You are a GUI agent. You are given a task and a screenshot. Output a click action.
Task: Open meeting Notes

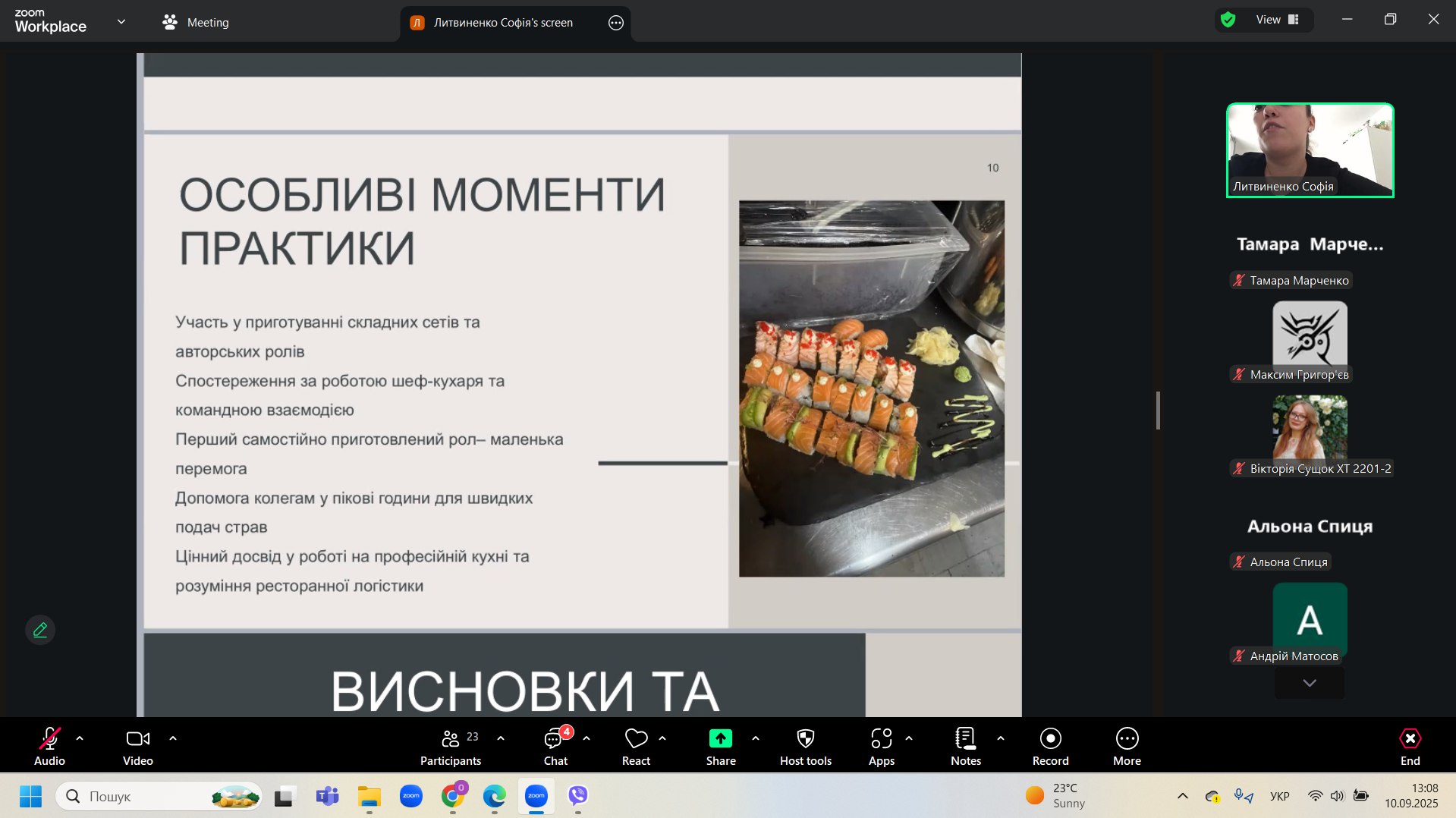[x=966, y=746]
